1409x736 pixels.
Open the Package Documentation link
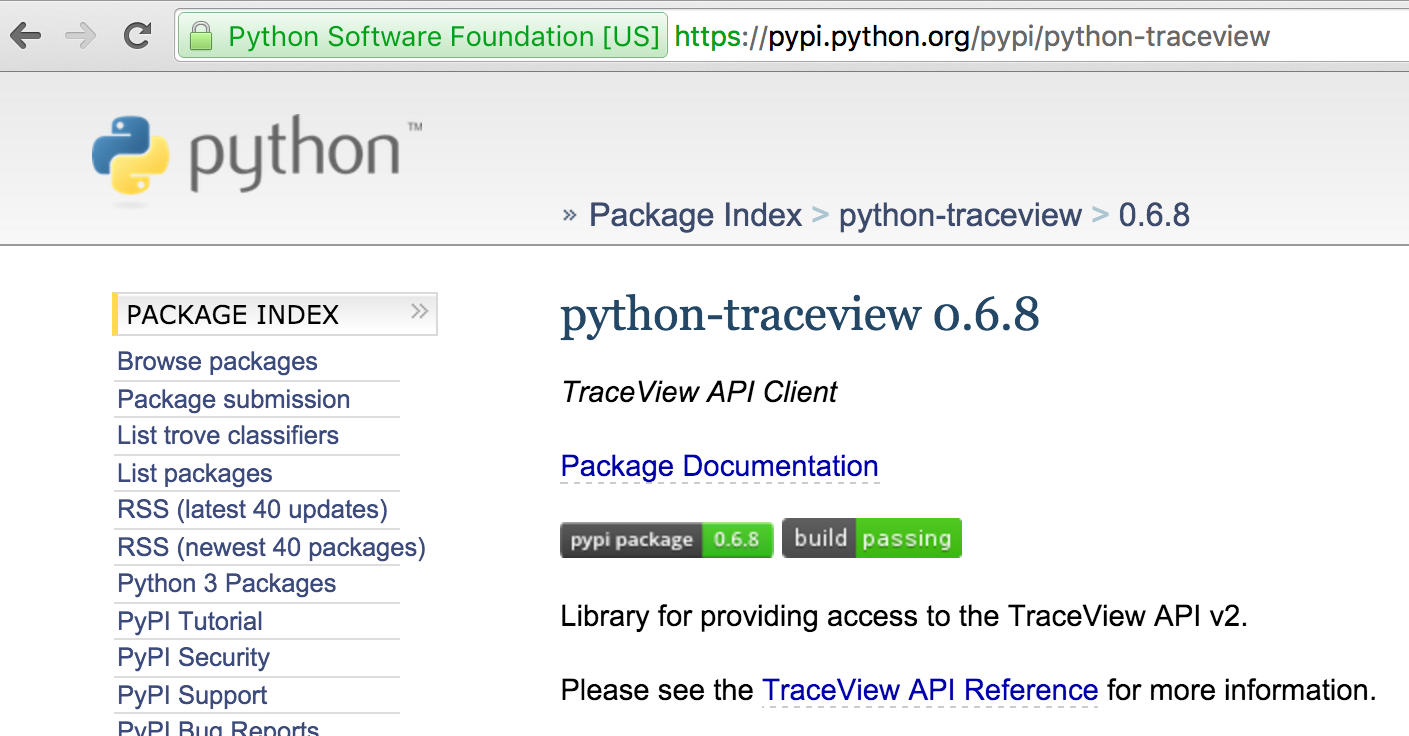coord(719,466)
